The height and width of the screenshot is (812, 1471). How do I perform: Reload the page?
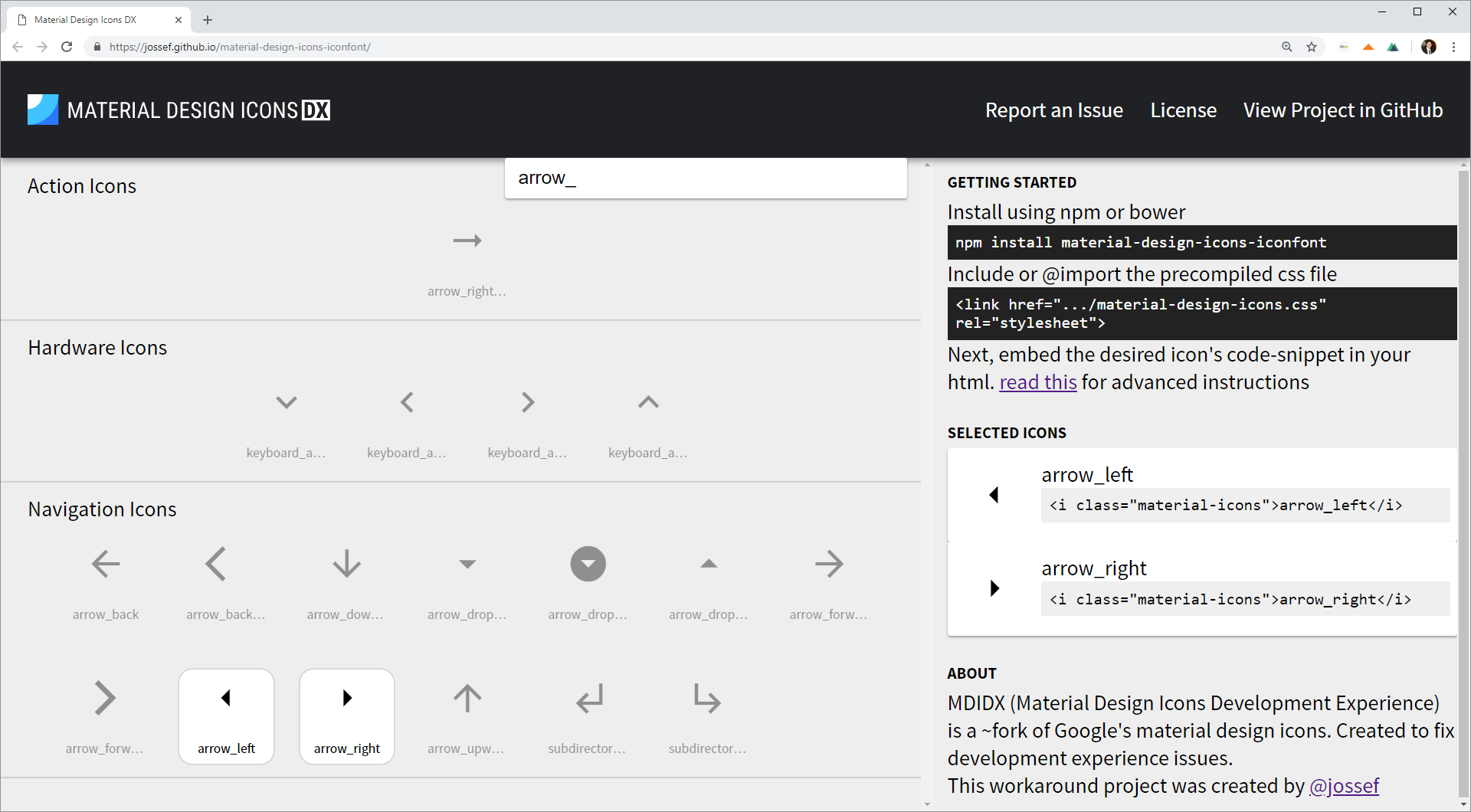[67, 47]
